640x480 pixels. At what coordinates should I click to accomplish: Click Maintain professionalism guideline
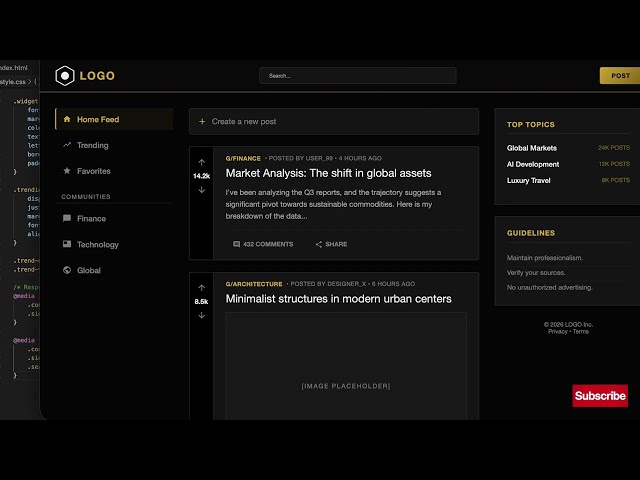(544, 258)
